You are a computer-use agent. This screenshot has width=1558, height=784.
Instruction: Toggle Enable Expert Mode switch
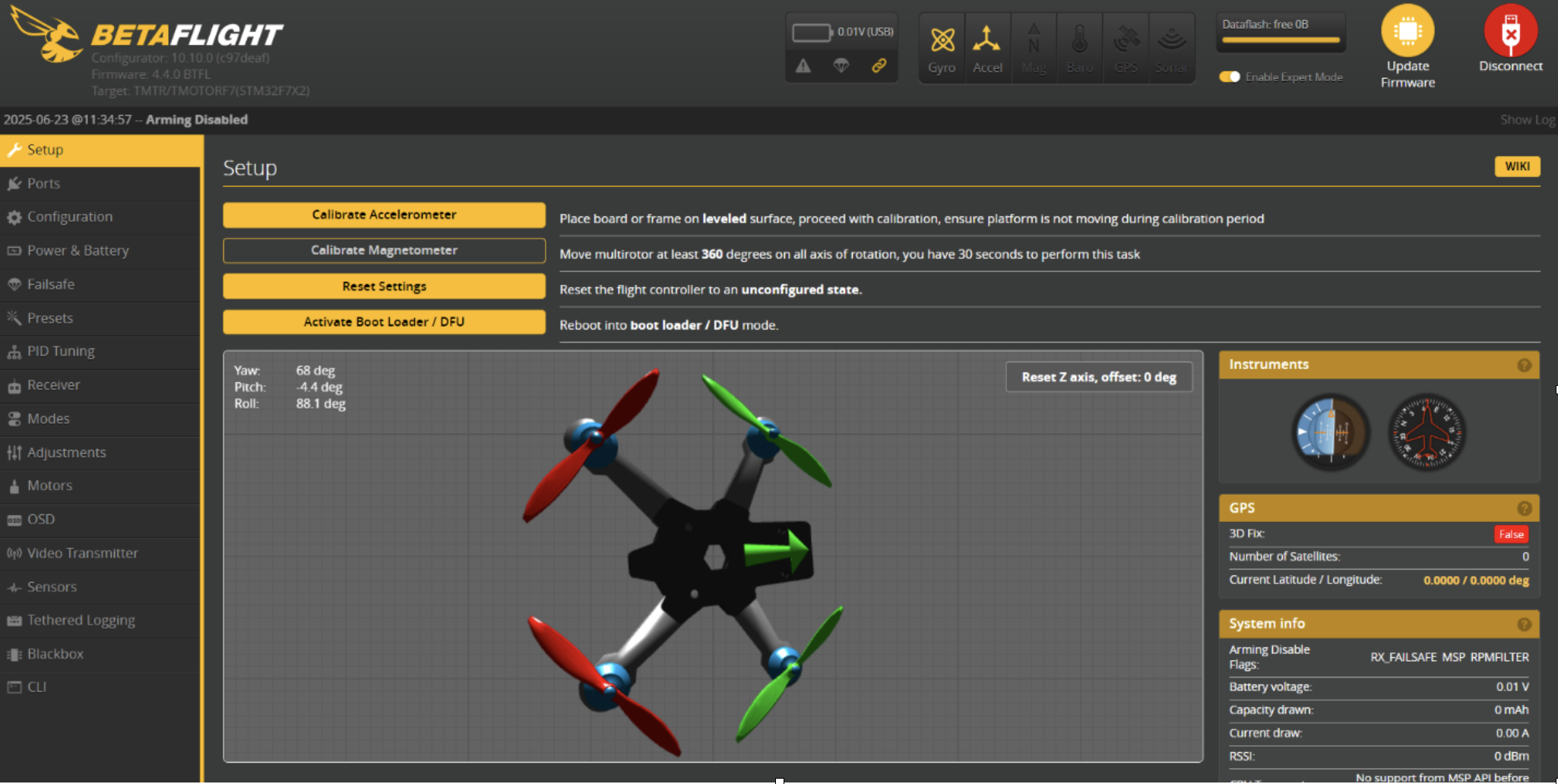click(1229, 77)
